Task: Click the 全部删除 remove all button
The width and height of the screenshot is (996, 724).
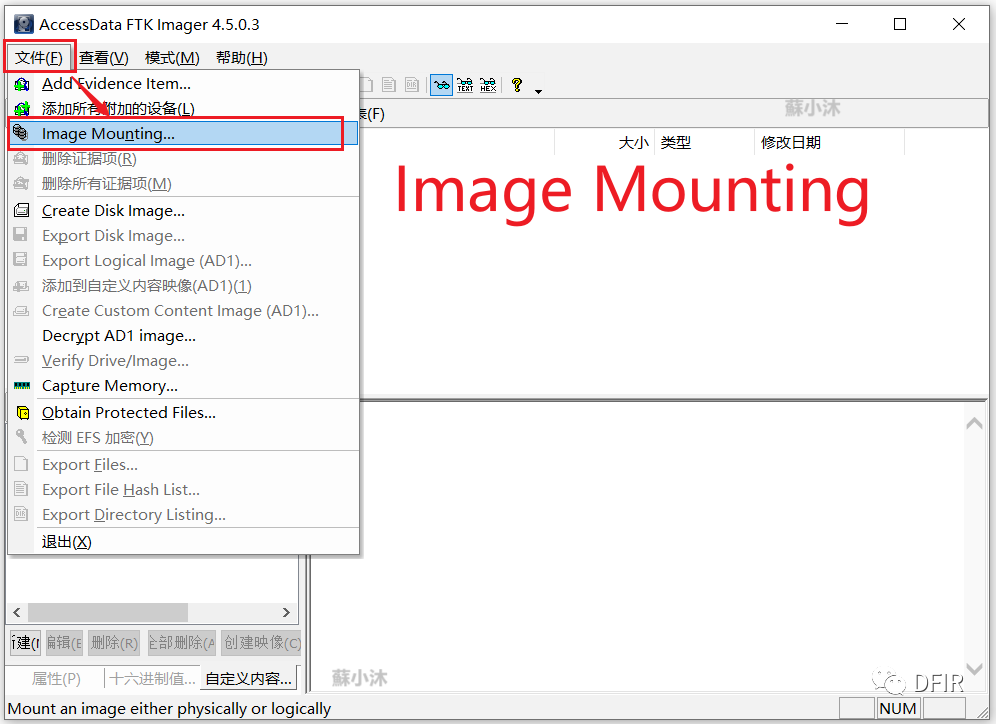Action: (x=182, y=643)
